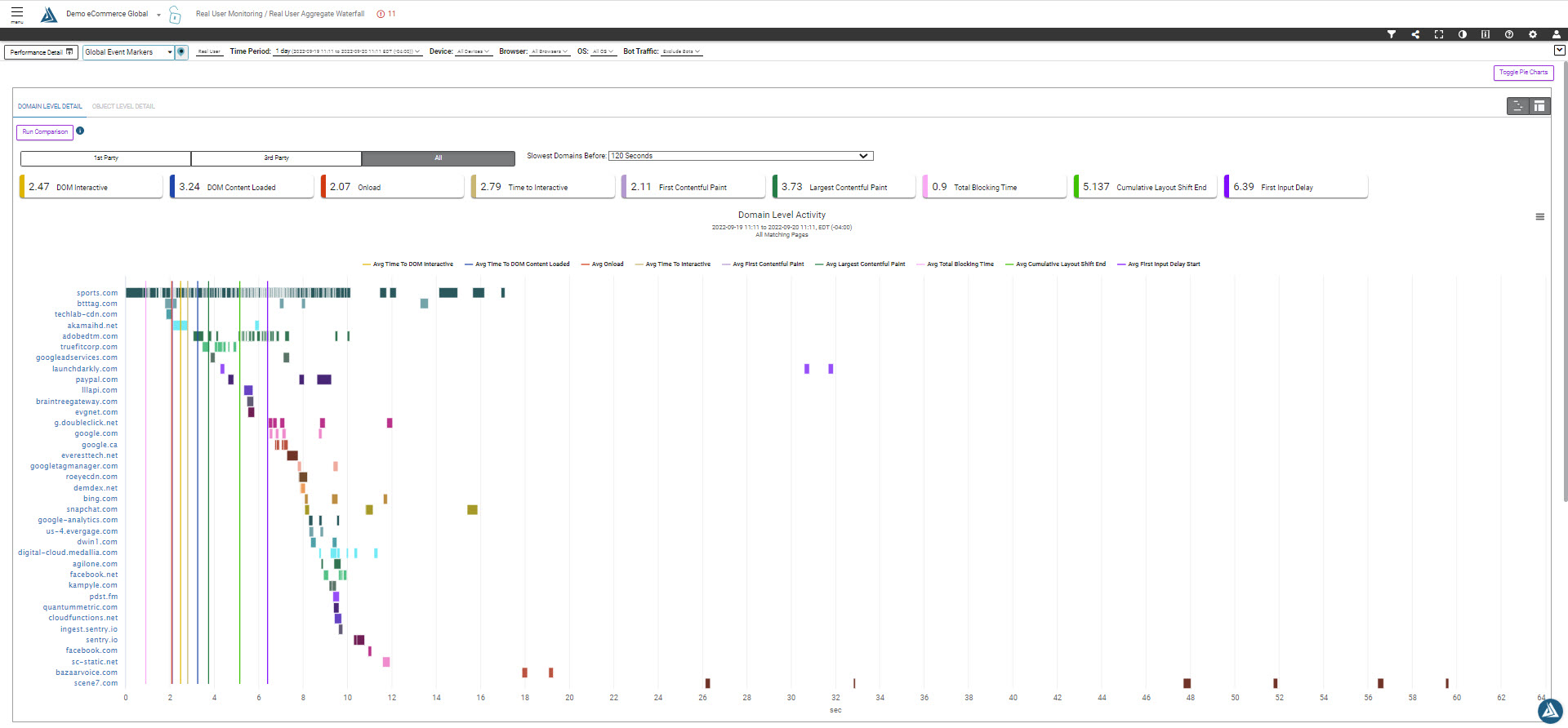Click Real User data type selector
This screenshot has height=728, width=1568.
pos(209,51)
